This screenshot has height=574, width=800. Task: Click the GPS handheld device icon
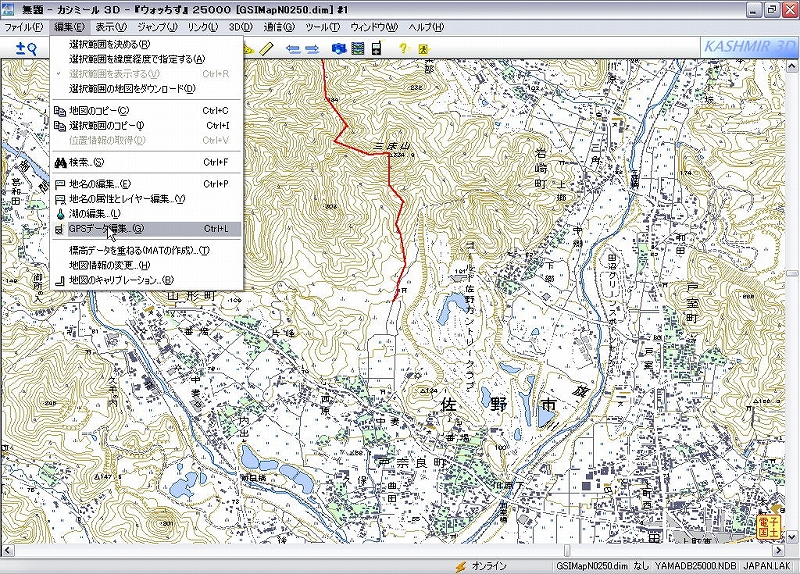(377, 48)
